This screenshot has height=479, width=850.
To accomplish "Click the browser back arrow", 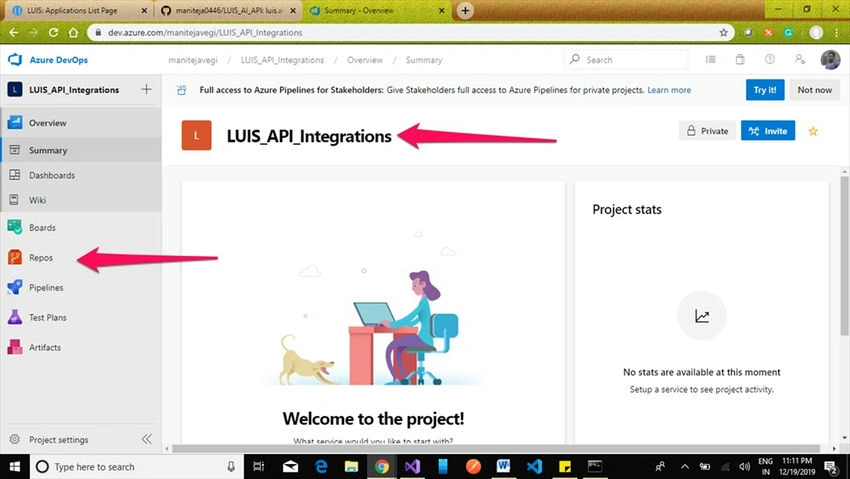I will [x=14, y=33].
